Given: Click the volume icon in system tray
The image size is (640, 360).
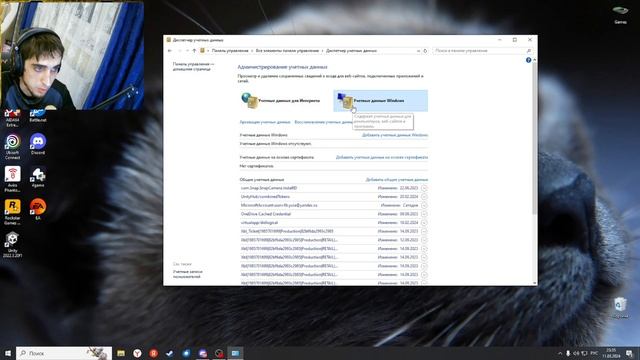Looking at the screenshot, I should pos(576,353).
